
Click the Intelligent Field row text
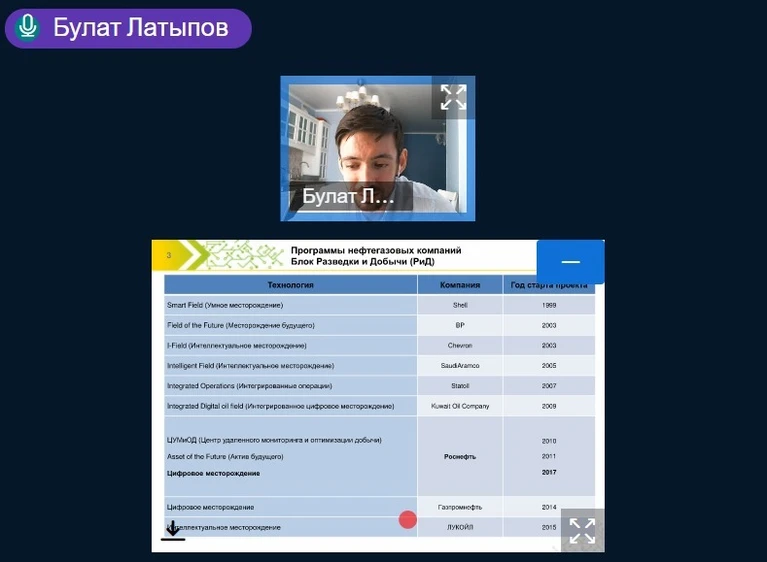(x=250, y=366)
